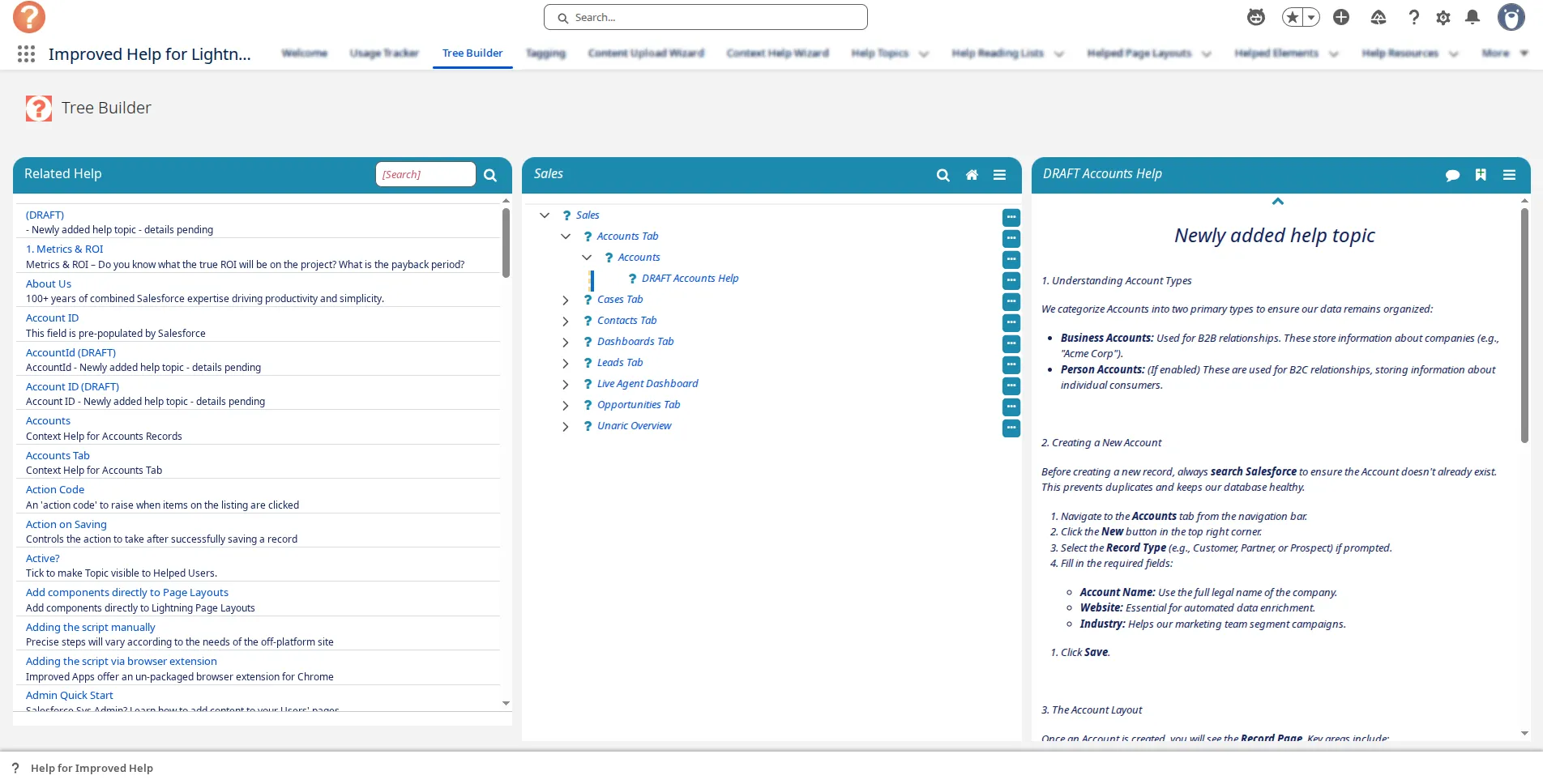The image size is (1543, 784).
Task: Open the favorites list dropdown arrow
Action: tap(1311, 17)
